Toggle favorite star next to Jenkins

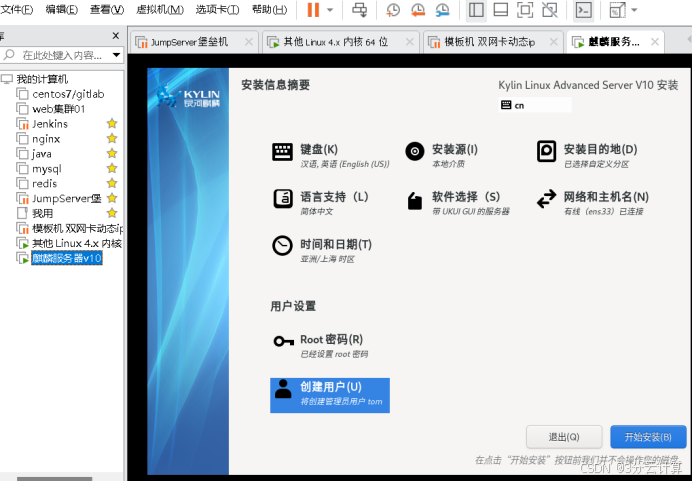[112, 124]
